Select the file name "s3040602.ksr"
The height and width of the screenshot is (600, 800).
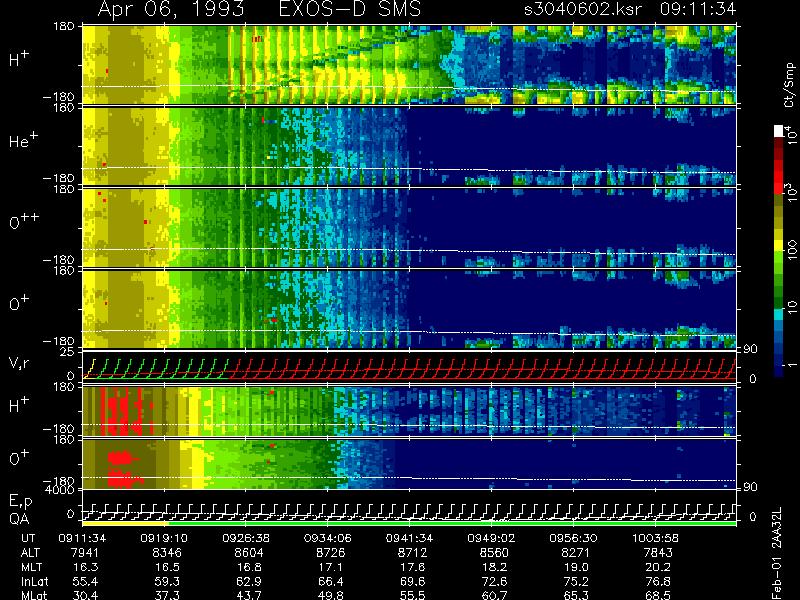(x=583, y=9)
